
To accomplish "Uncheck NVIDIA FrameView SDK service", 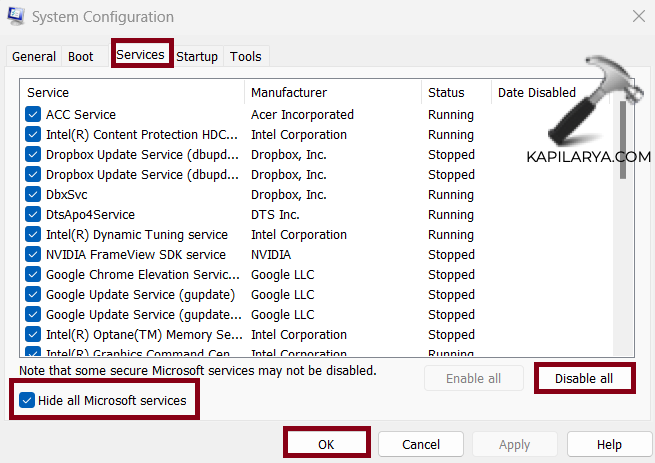I will [x=33, y=255].
